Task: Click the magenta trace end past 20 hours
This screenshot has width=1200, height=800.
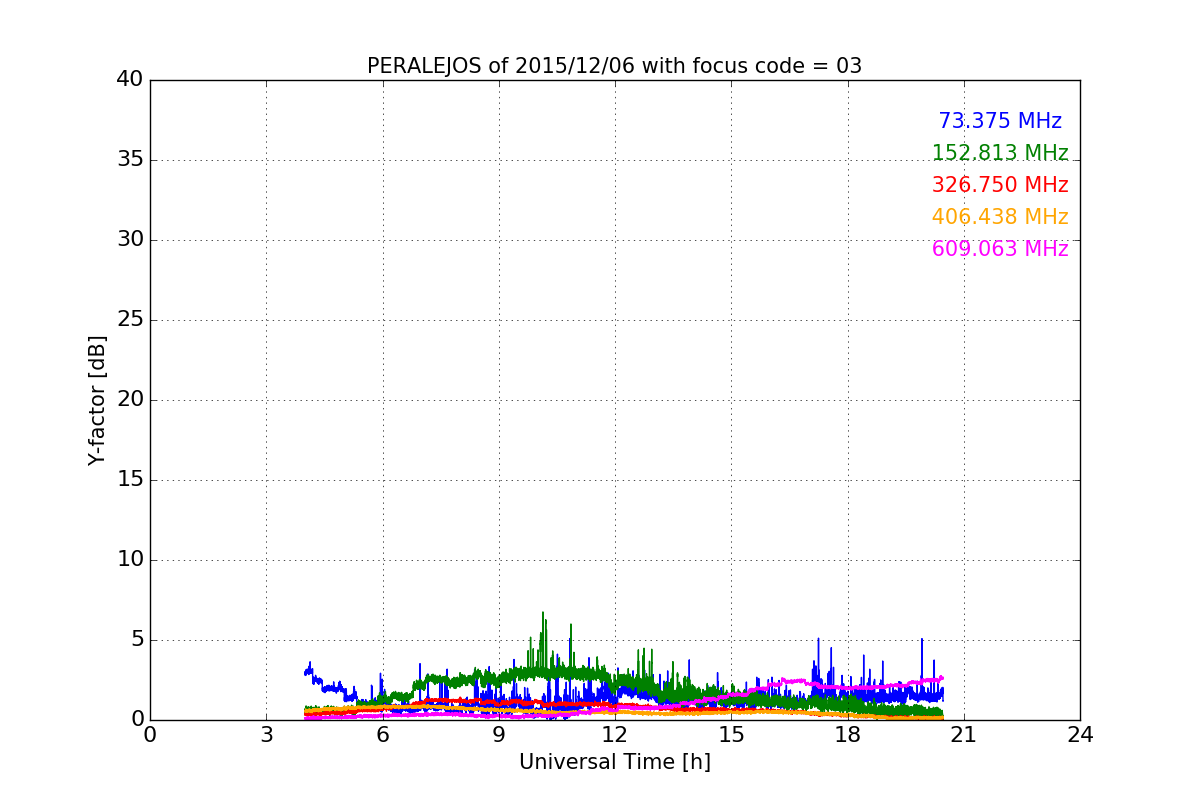Action: (x=940, y=678)
